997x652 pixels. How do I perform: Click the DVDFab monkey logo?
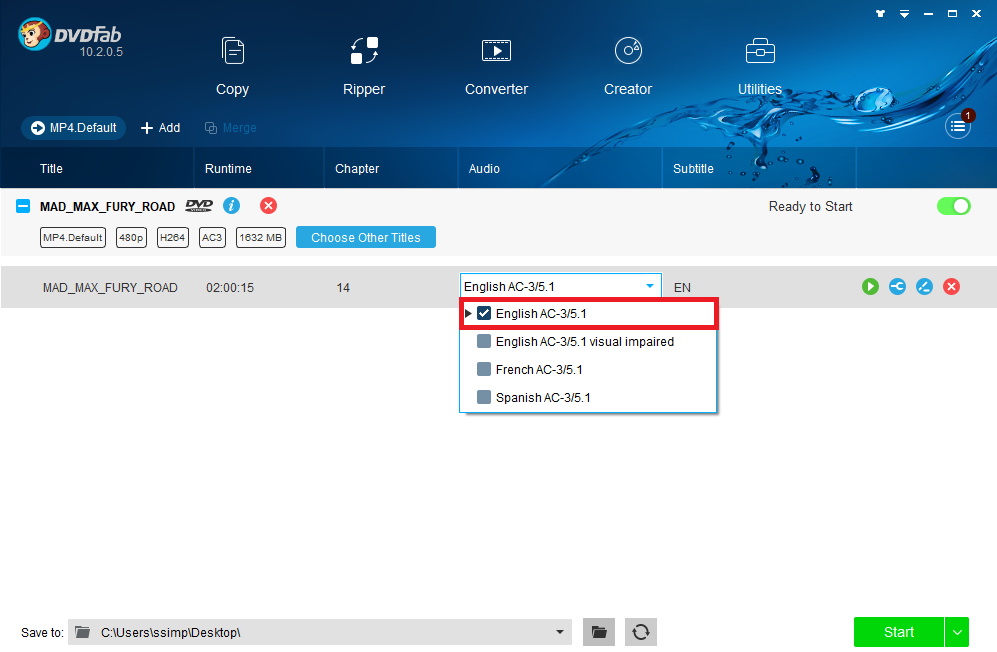(x=34, y=34)
